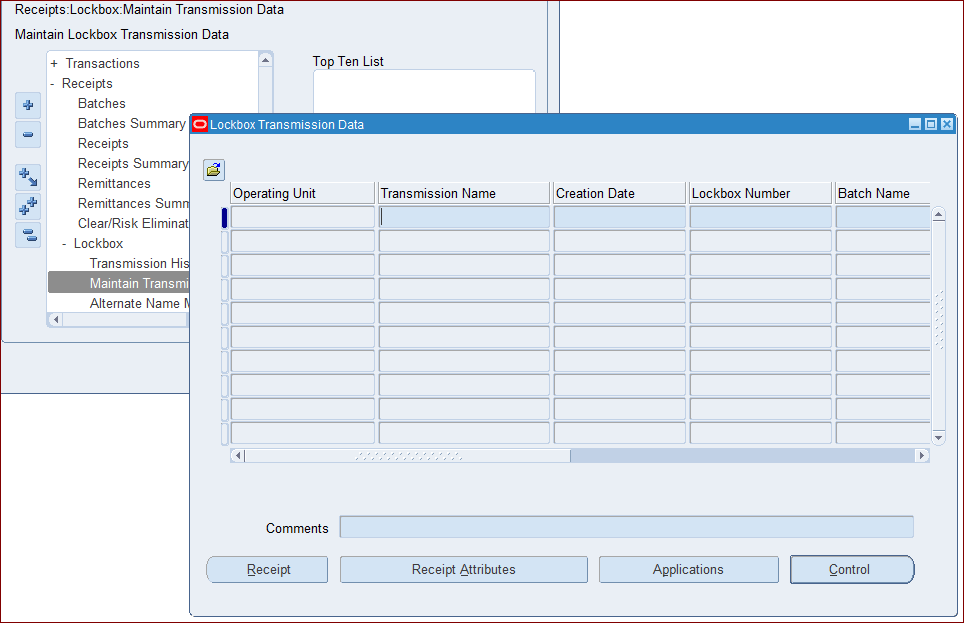Collapse the Lockbox tree branch
964x623 pixels.
tap(64, 243)
